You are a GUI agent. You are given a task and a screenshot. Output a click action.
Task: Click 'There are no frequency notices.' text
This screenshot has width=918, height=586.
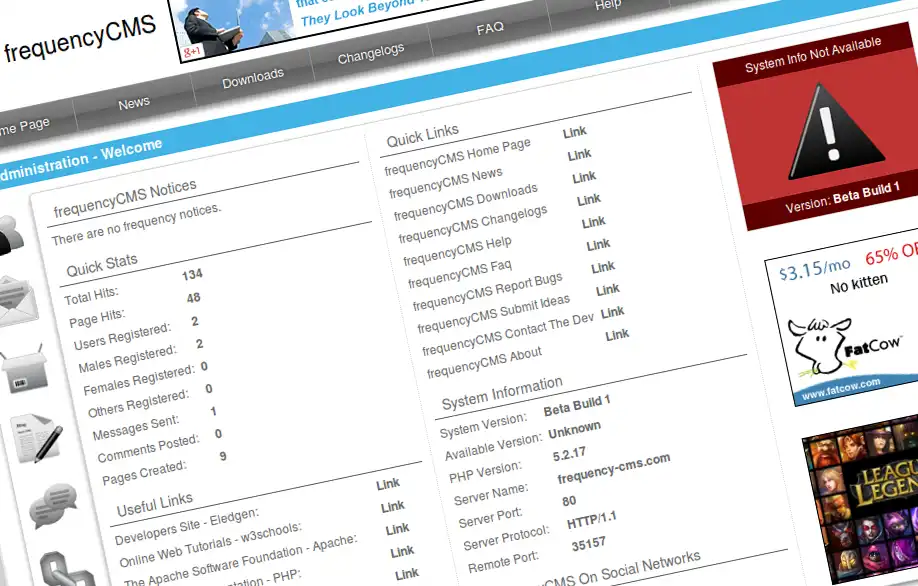pos(136,224)
